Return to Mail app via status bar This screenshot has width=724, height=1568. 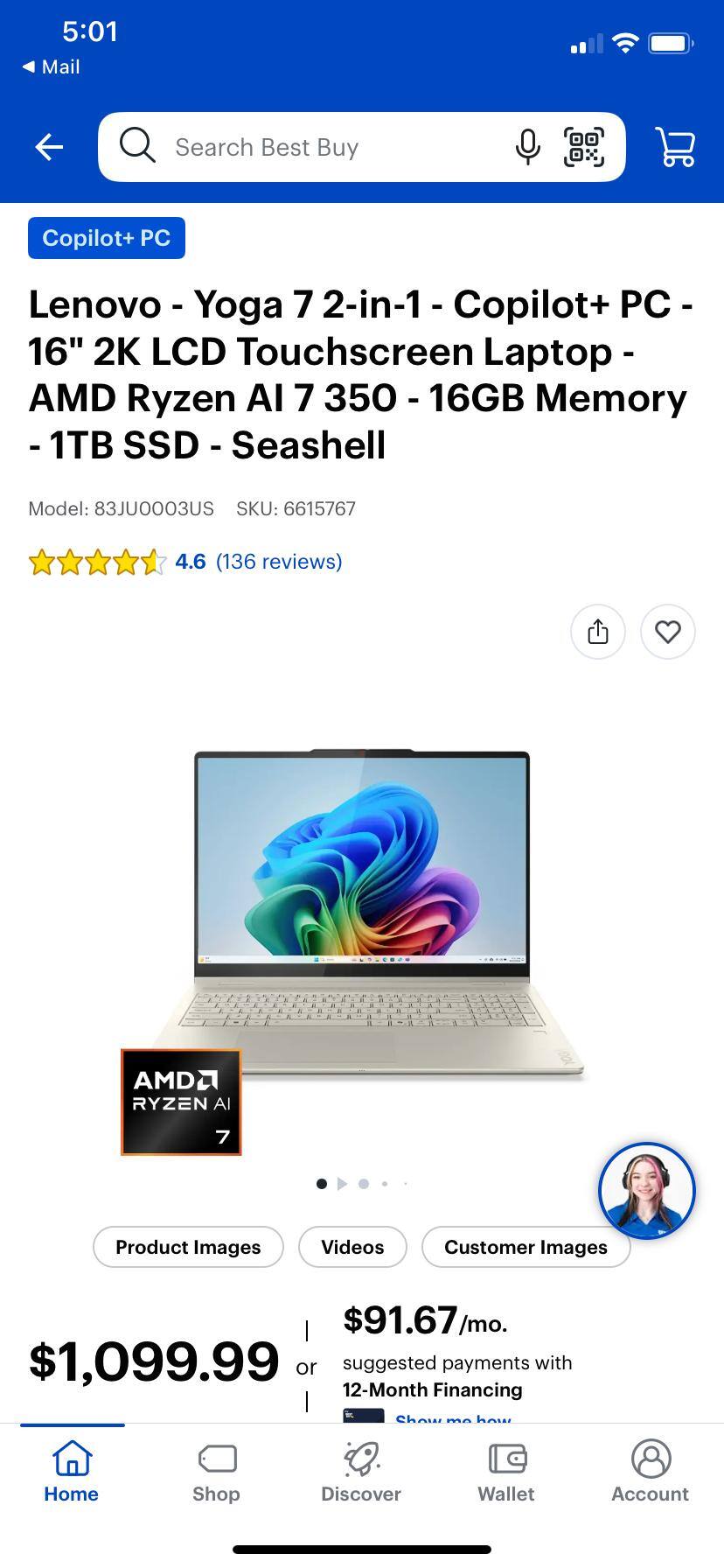tap(51, 66)
